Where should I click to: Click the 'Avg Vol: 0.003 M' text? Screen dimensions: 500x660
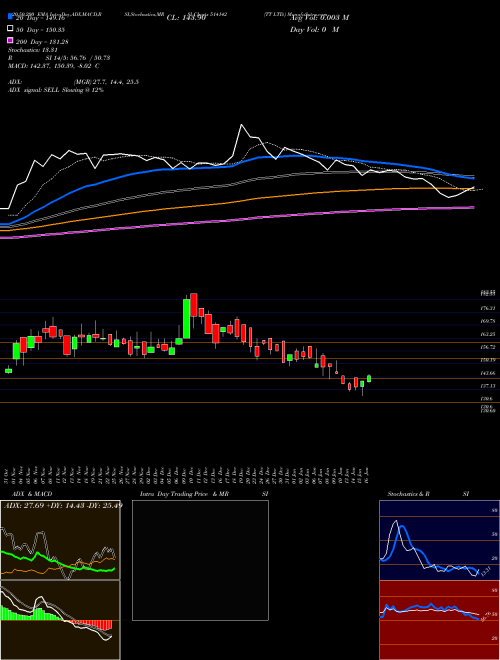(x=319, y=18)
